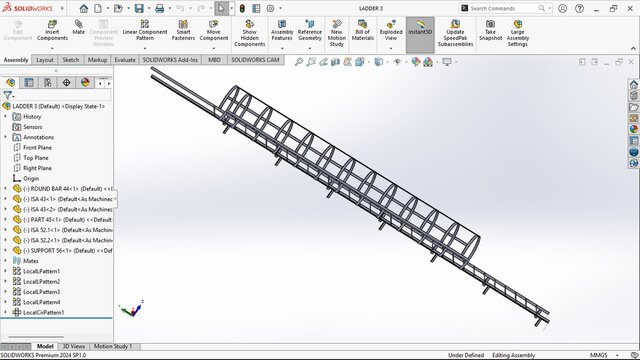Open a file using the Open icon
This screenshot has height=360, width=640.
coord(118,8)
